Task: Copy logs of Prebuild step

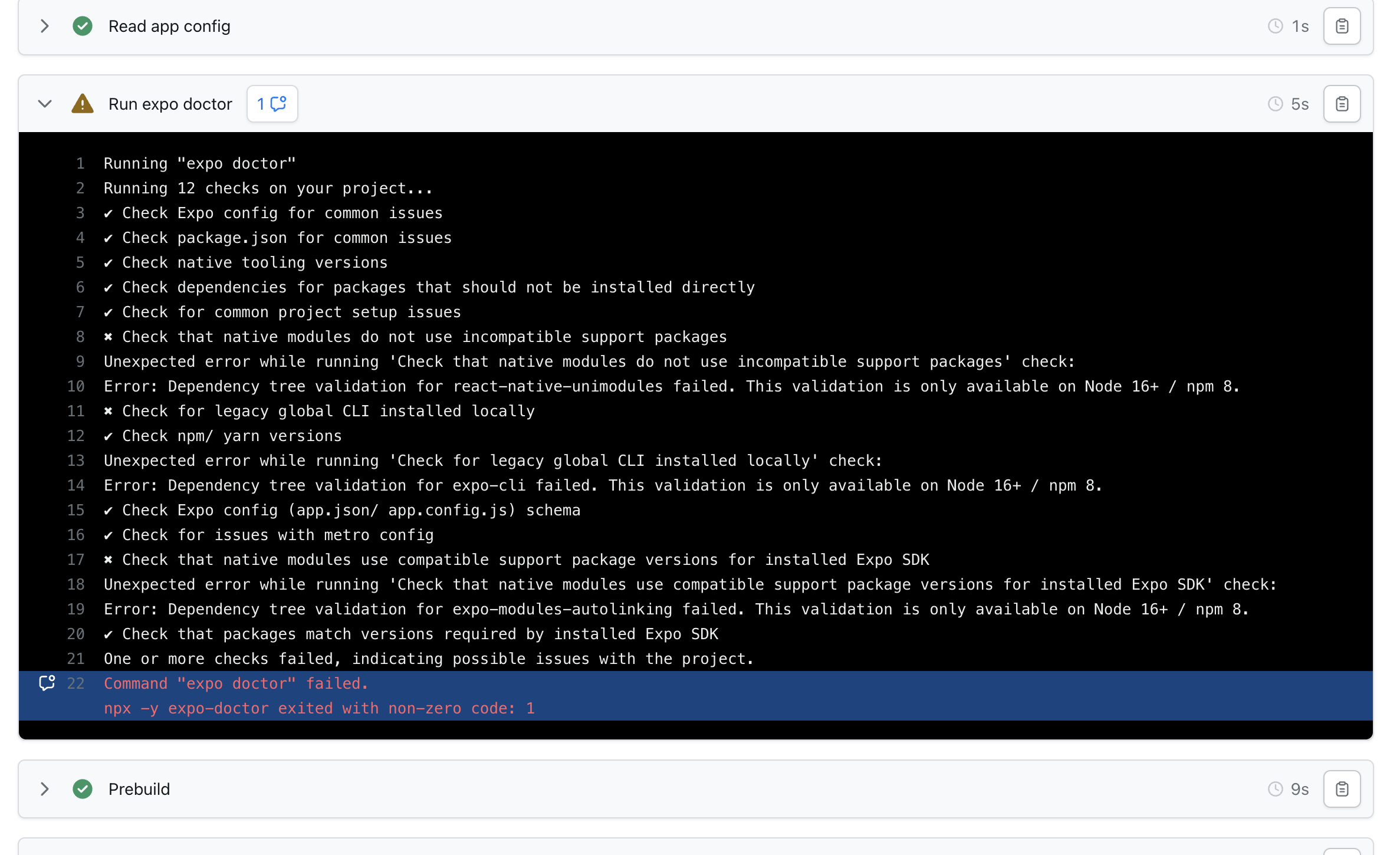Action: [1342, 789]
